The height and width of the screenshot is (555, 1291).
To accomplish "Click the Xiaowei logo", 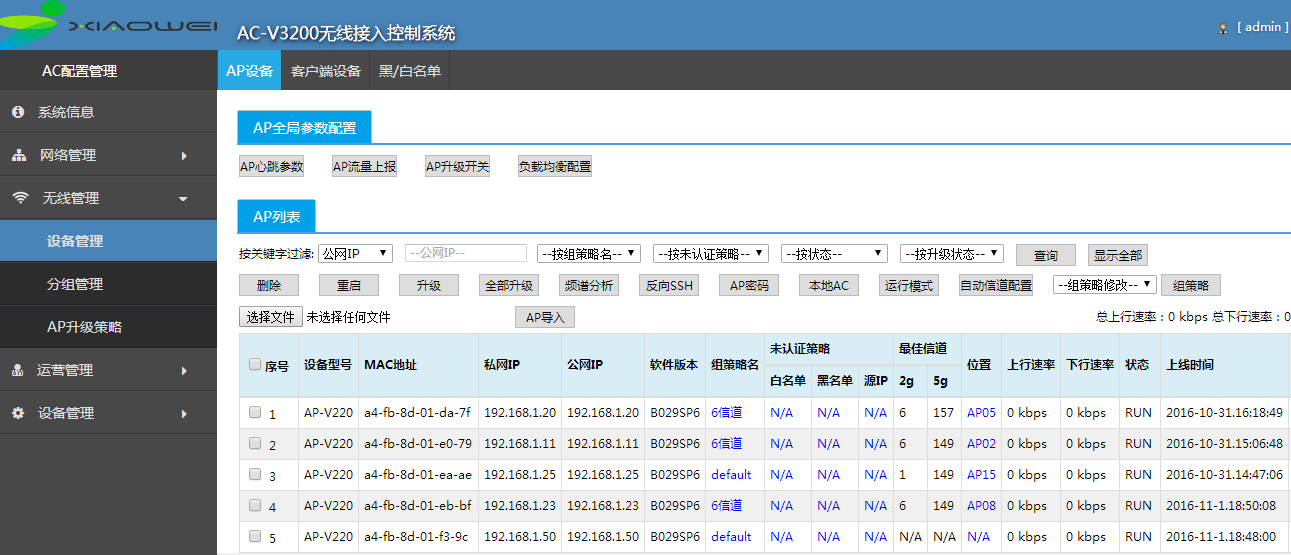I will 108,24.
